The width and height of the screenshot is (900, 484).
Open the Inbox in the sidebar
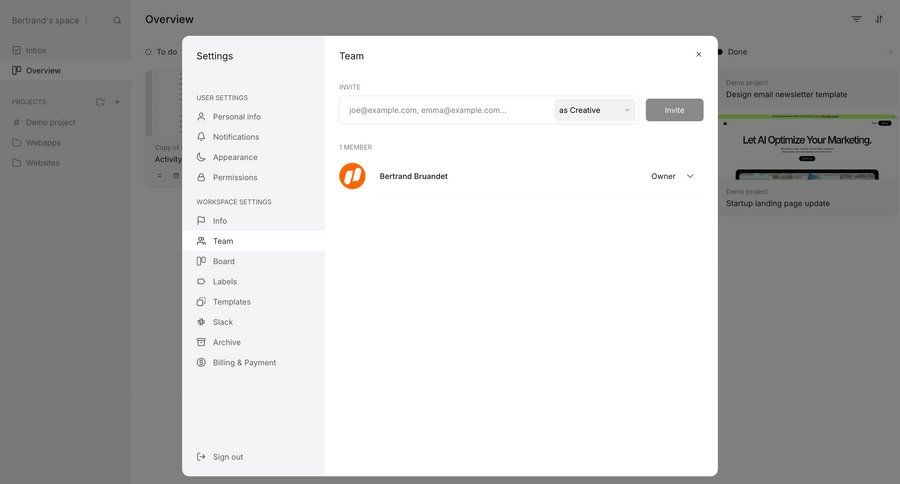tap(36, 50)
